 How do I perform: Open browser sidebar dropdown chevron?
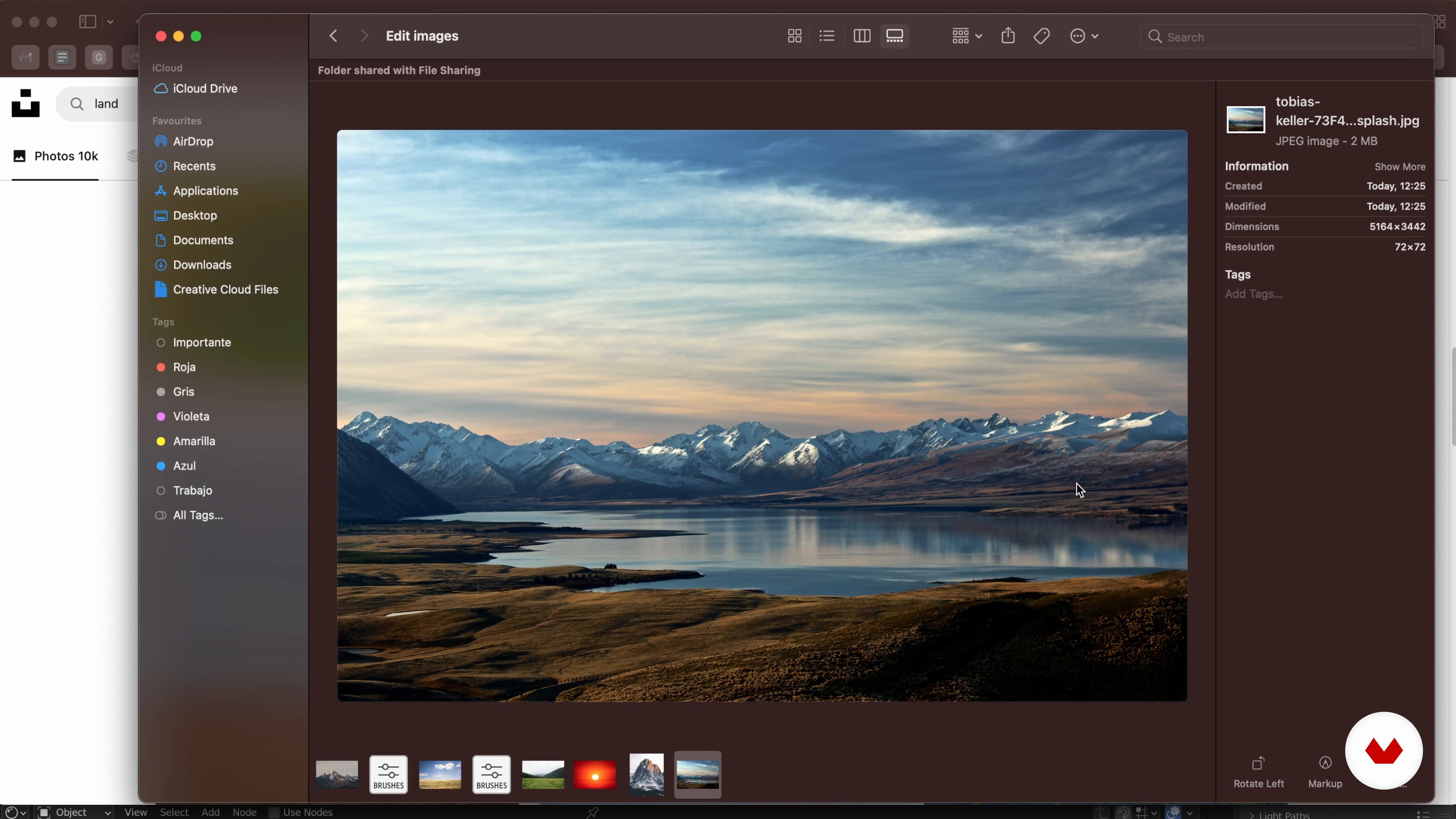(111, 22)
